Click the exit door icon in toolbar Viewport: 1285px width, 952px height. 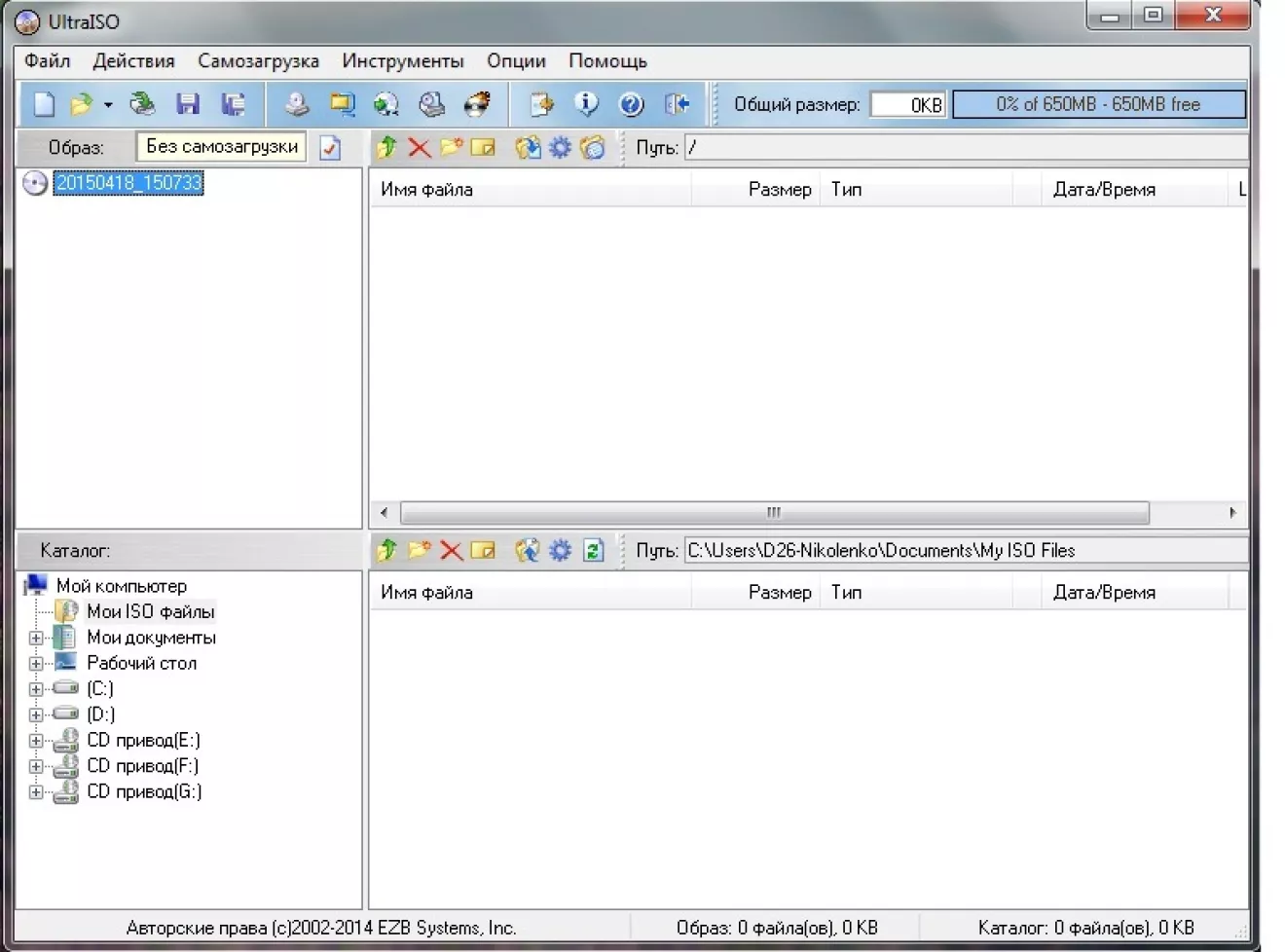tap(677, 104)
